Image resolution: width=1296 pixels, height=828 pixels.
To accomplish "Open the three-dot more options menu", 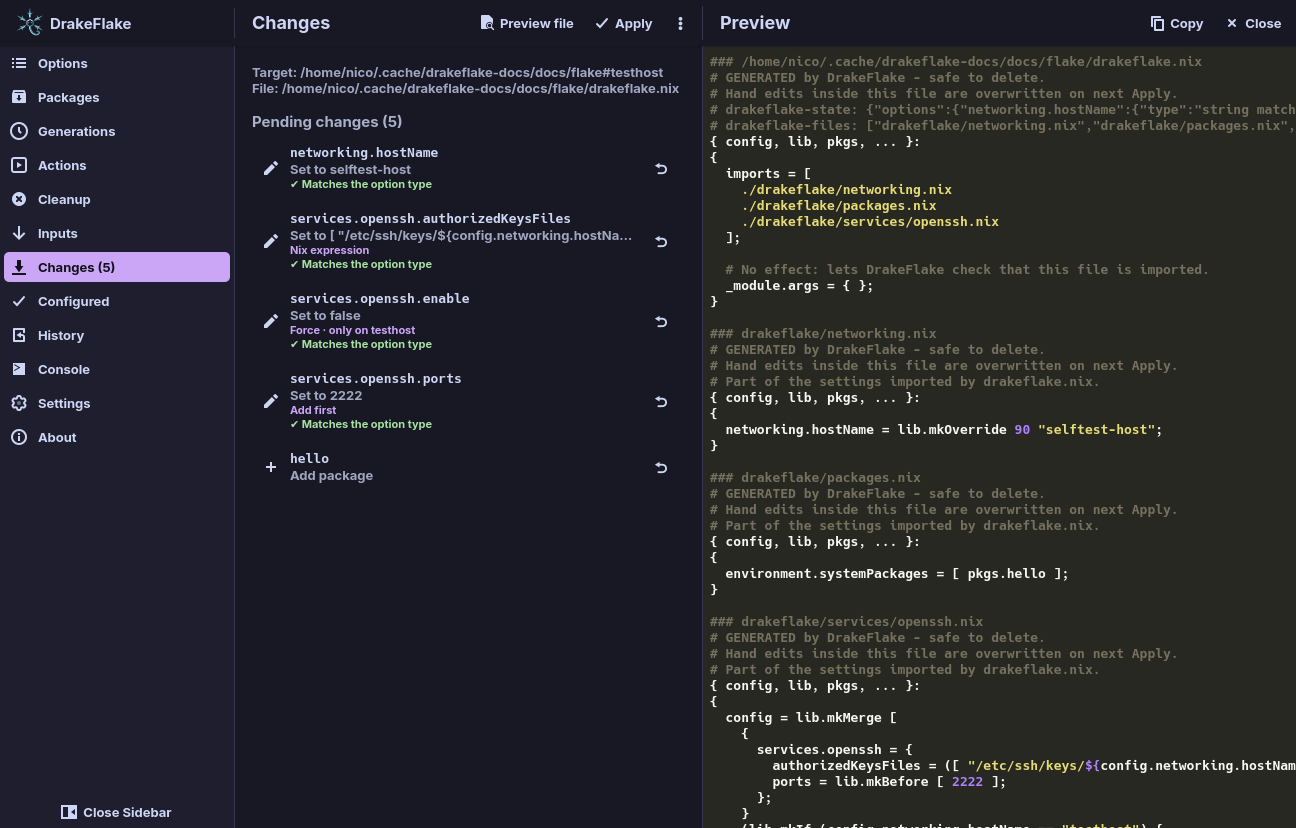I will [681, 23].
